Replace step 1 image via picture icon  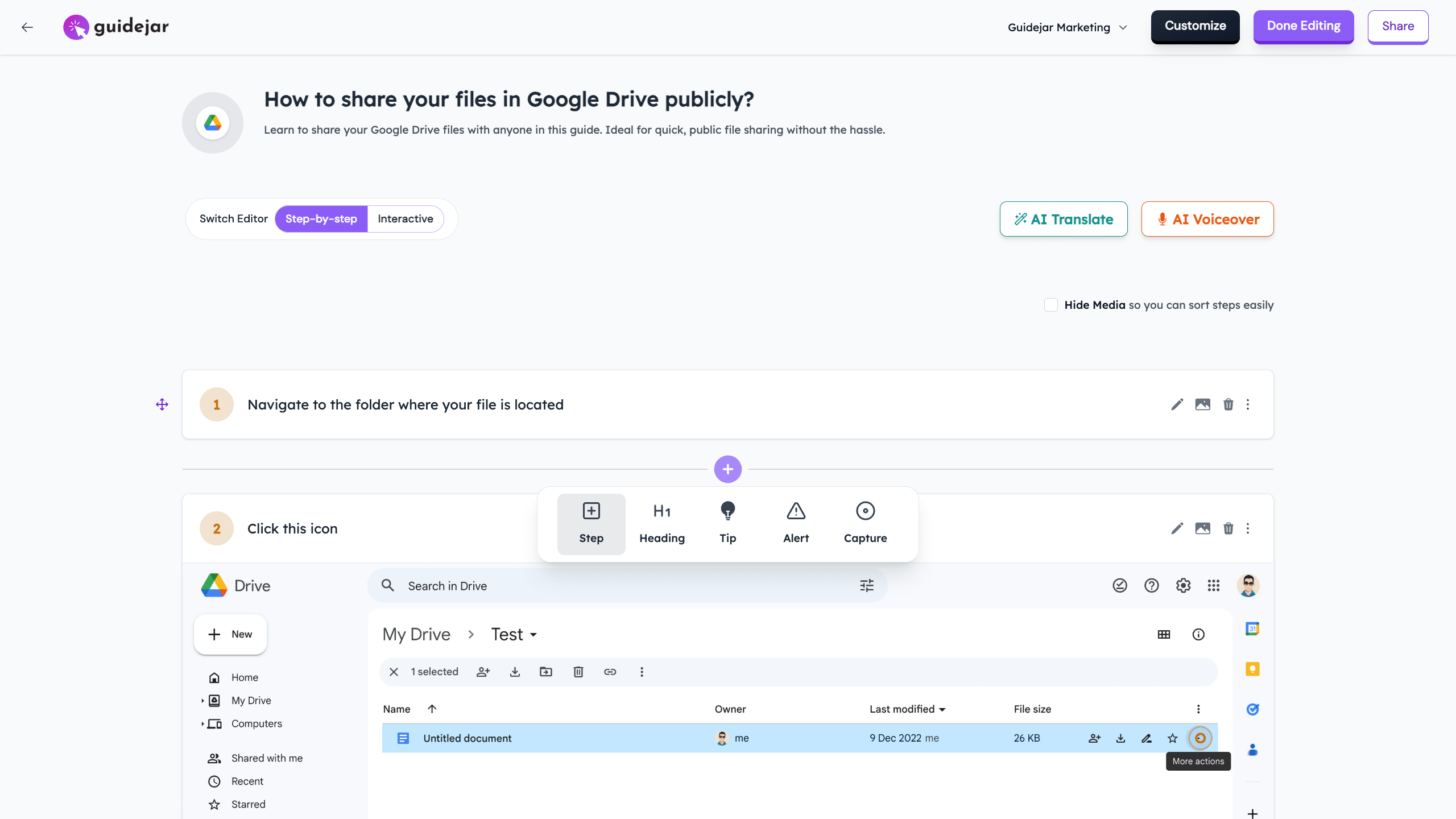click(x=1202, y=404)
